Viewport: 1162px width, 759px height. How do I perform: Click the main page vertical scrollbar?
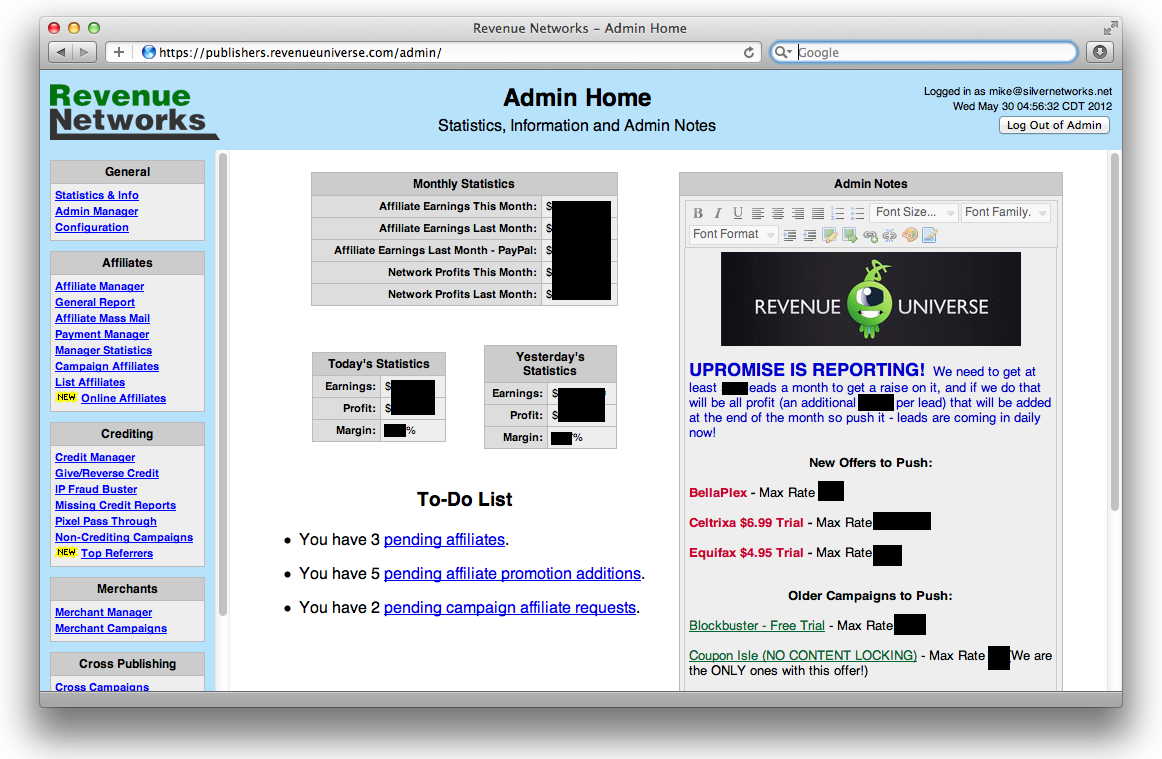1114,332
